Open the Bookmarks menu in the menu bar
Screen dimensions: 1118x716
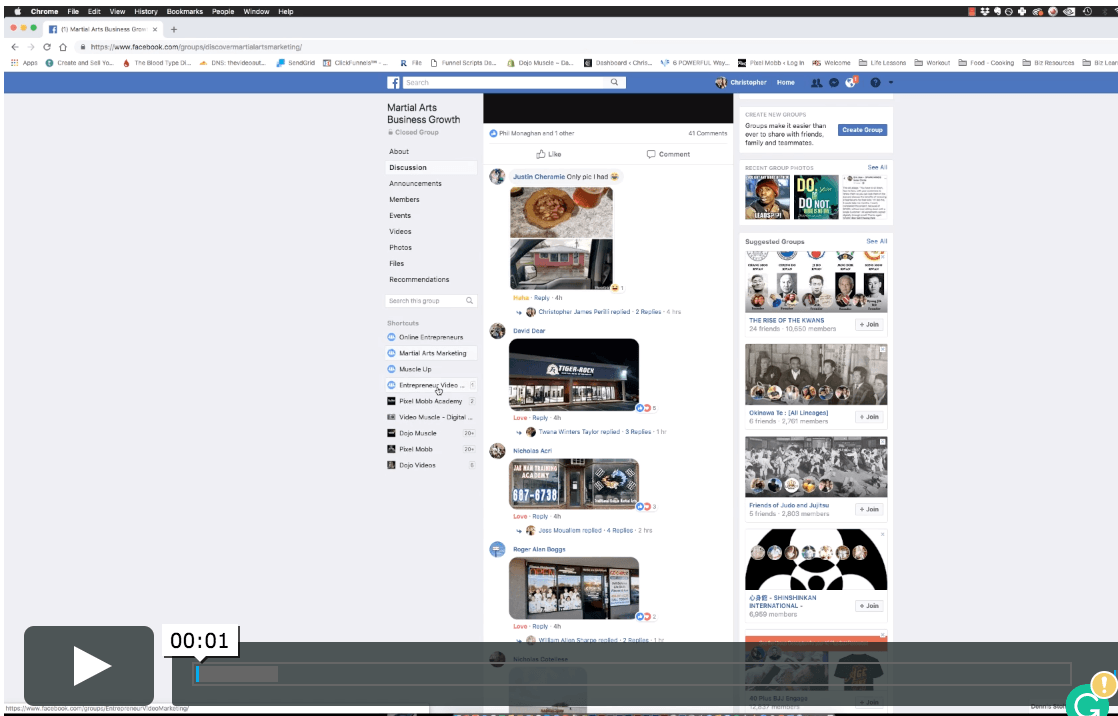pos(184,11)
